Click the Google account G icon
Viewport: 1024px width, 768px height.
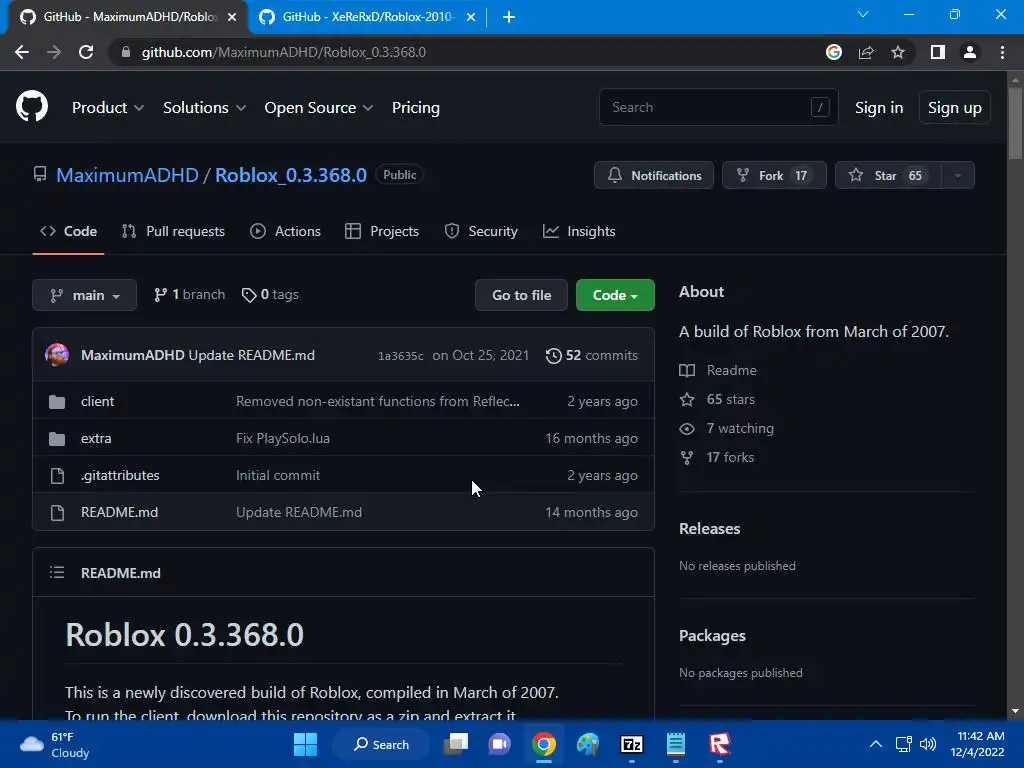click(834, 52)
